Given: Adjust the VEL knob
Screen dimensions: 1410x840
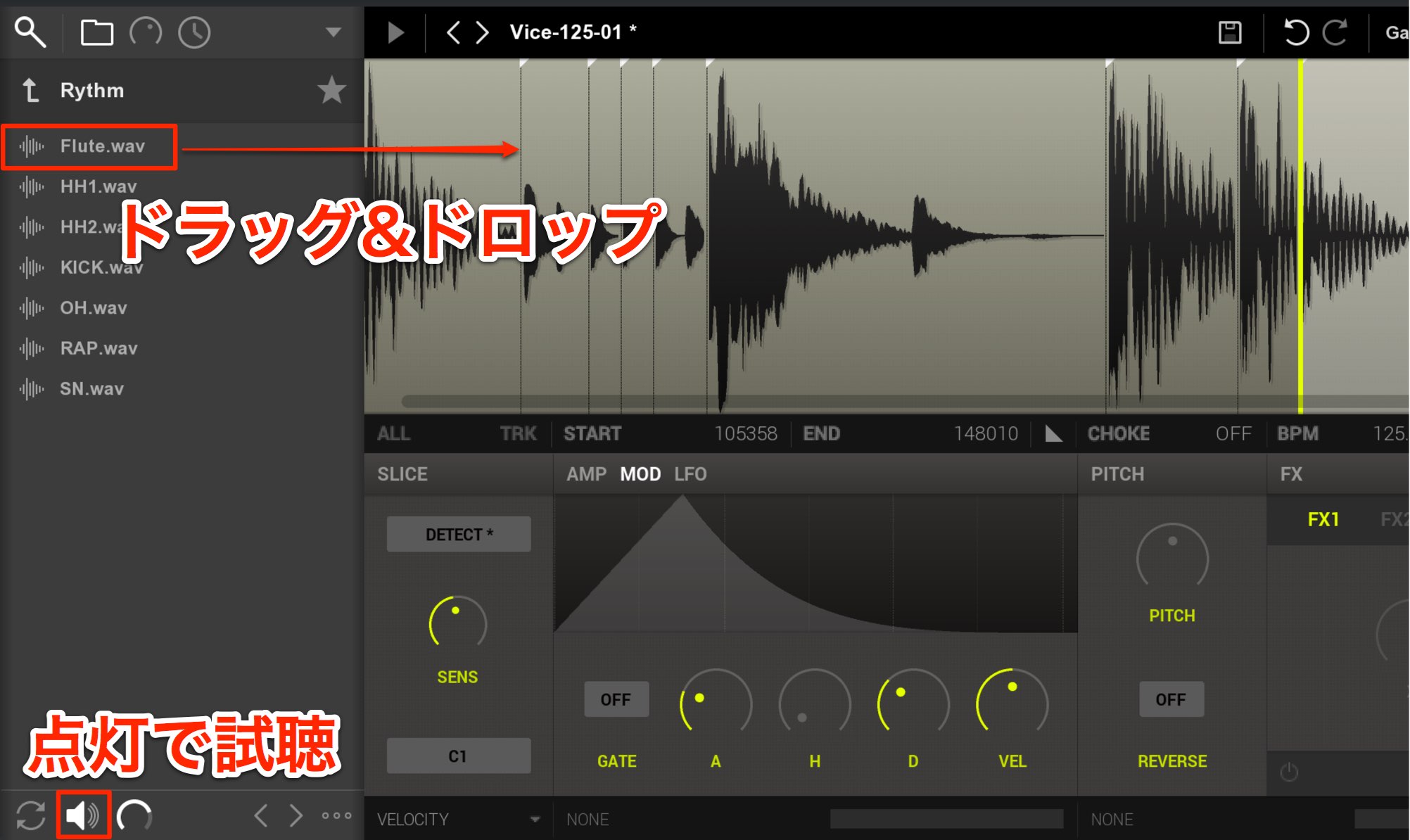Looking at the screenshot, I should tap(1012, 703).
